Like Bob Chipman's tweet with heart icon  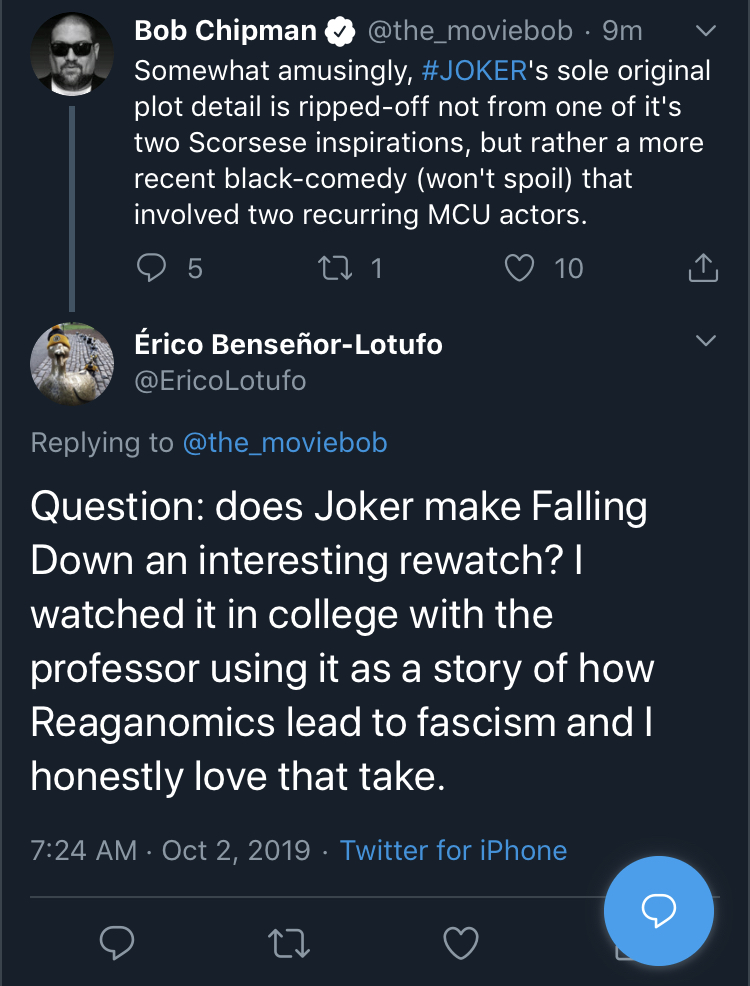pos(519,268)
